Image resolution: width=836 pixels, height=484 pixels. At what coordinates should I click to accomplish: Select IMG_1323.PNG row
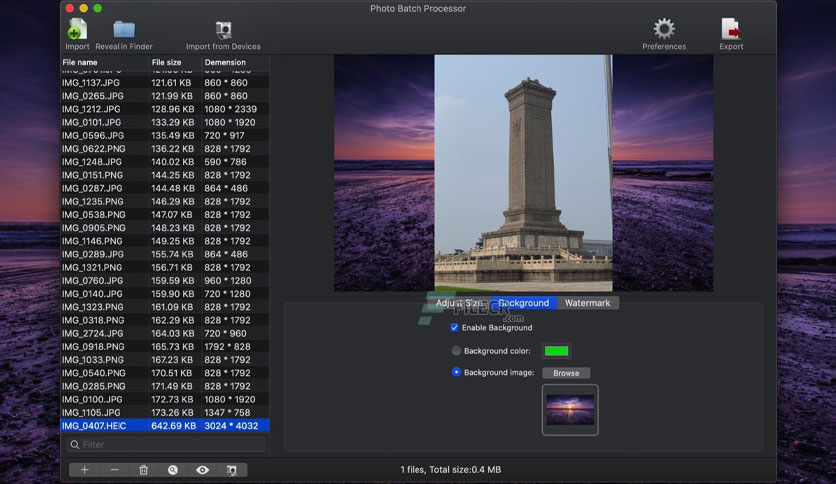coord(165,307)
